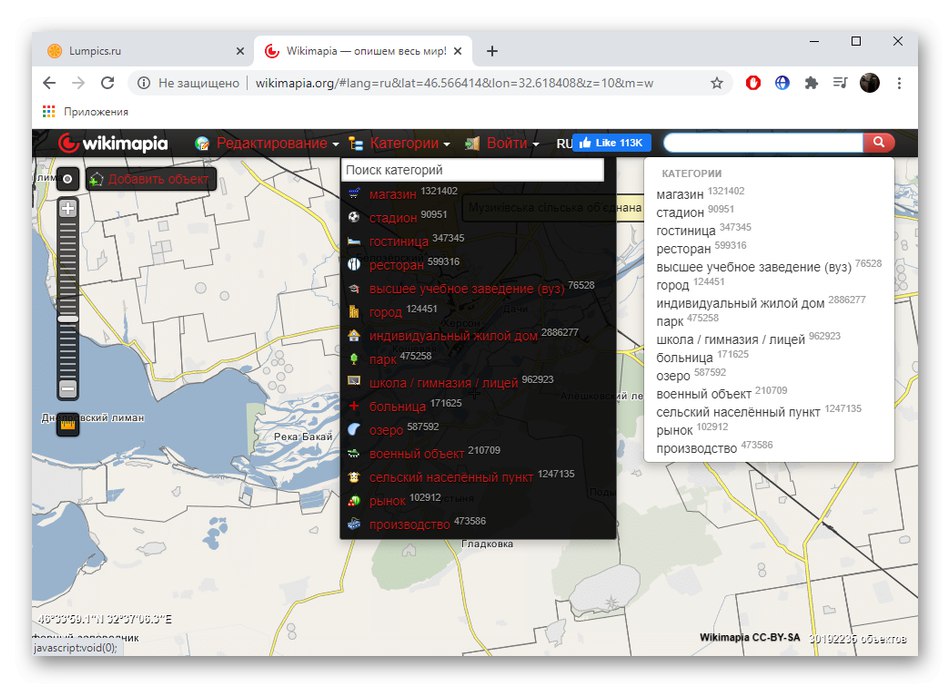Click the Поиск категорий input field
Screen dimensions: 950x688
(x=472, y=171)
